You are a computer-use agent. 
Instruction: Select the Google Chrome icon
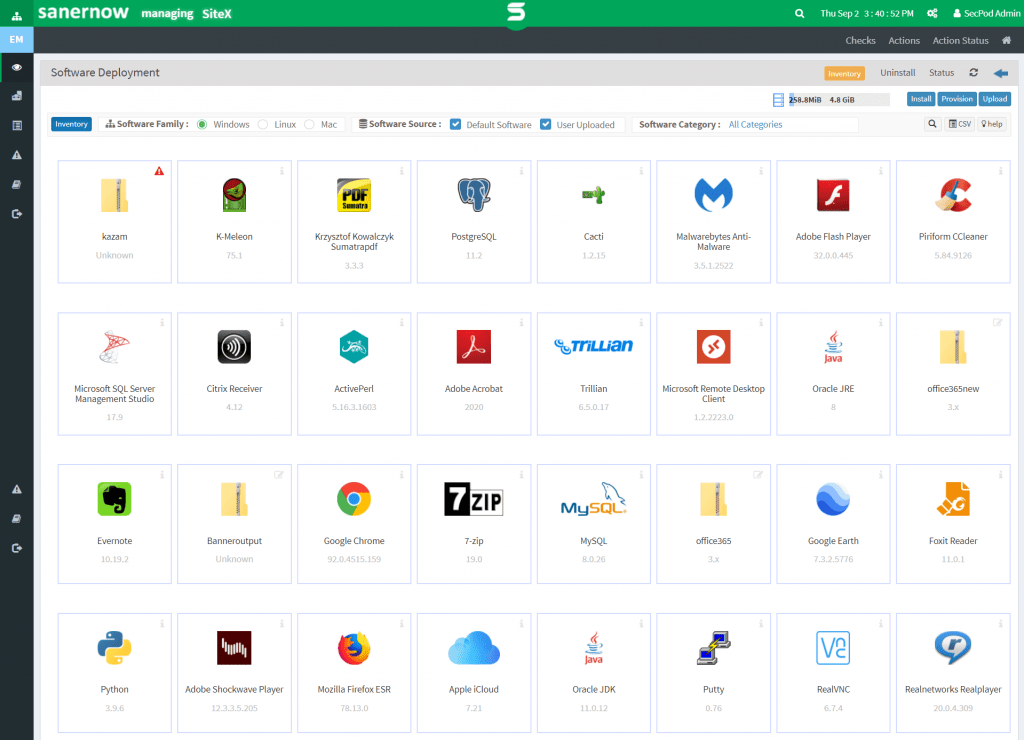click(354, 499)
